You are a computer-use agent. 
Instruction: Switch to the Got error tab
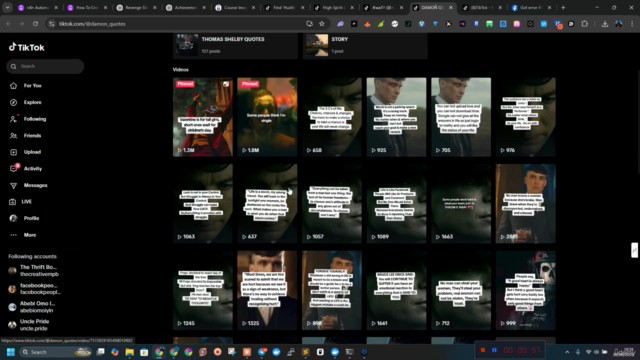pos(532,7)
